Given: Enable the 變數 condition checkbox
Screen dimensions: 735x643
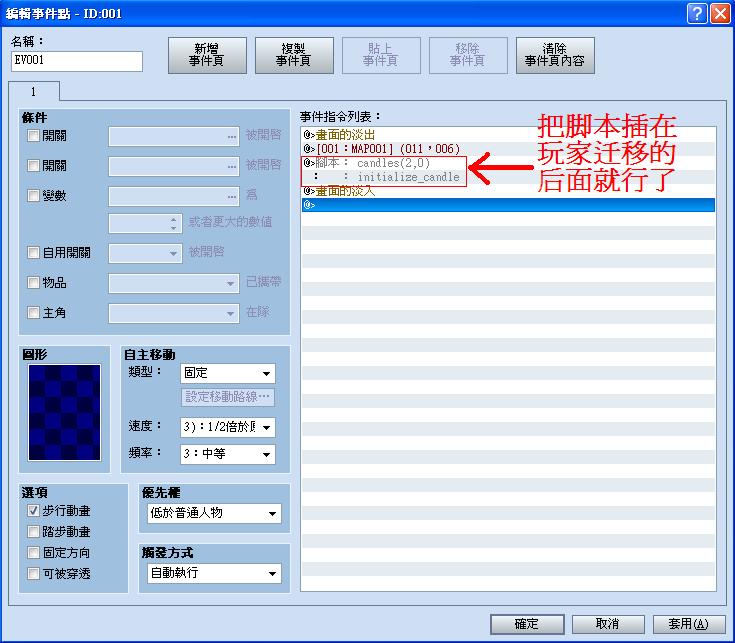Looking at the screenshot, I should tap(33, 195).
